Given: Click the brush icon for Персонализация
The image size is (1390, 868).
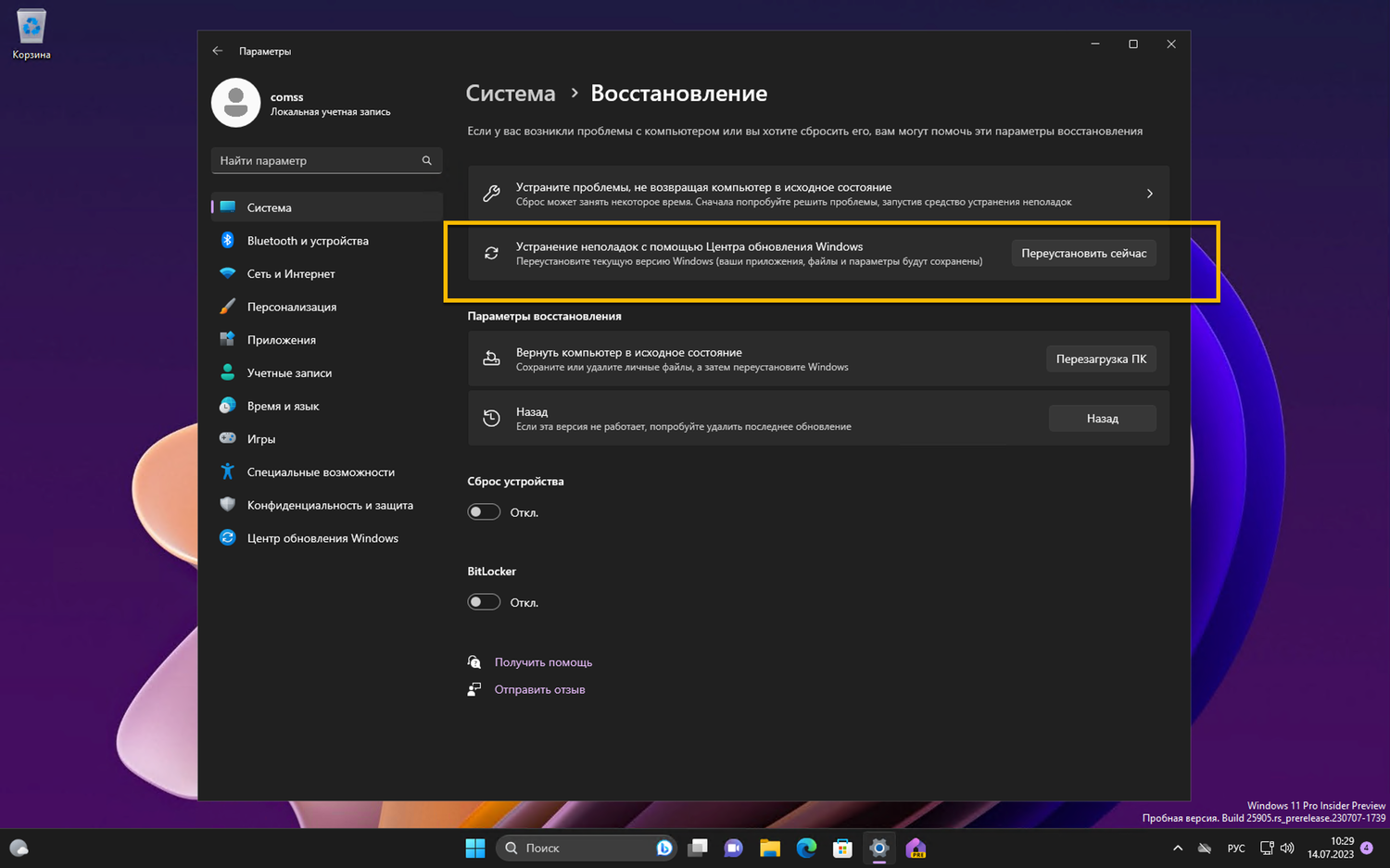Looking at the screenshot, I should pos(227,307).
